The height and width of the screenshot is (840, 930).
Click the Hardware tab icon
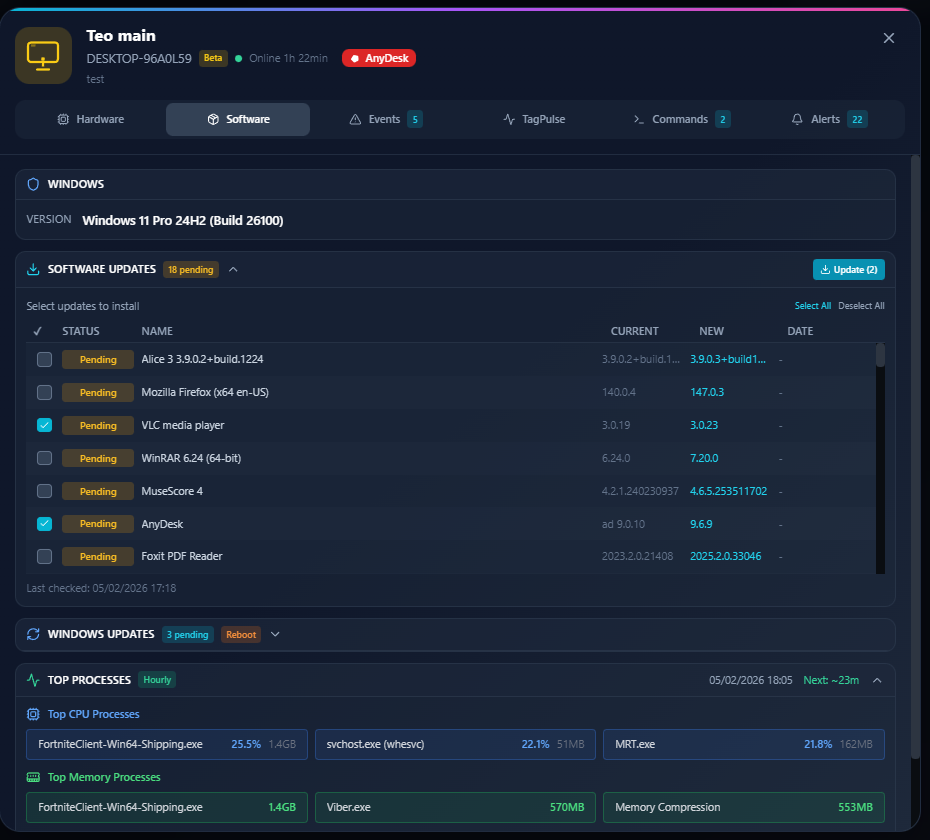point(62,118)
